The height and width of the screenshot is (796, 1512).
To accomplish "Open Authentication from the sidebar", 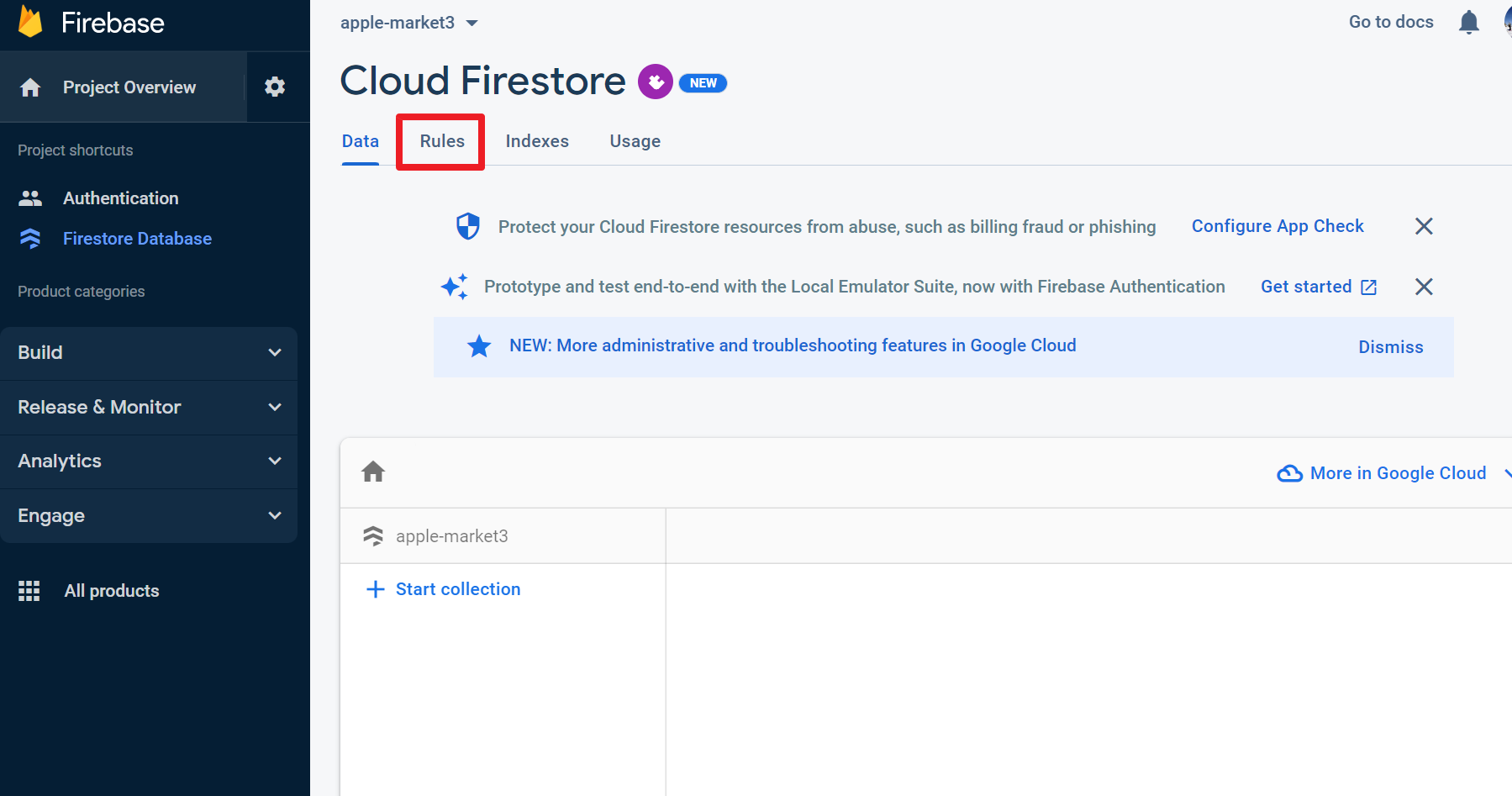I will coord(121,198).
